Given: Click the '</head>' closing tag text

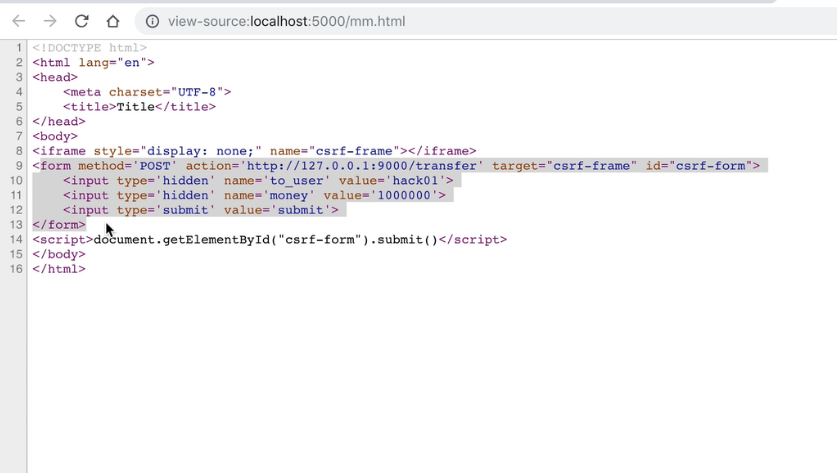Looking at the screenshot, I should pyautogui.click(x=59, y=122).
